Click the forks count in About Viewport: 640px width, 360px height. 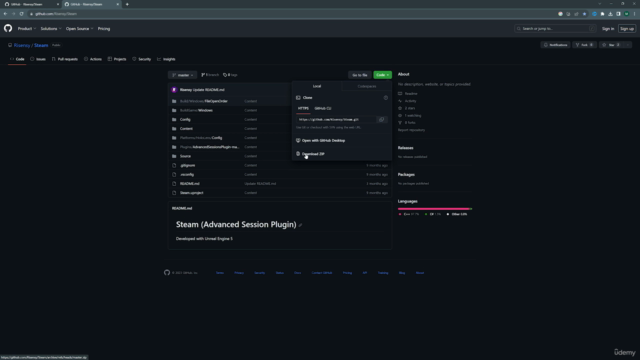point(407,122)
